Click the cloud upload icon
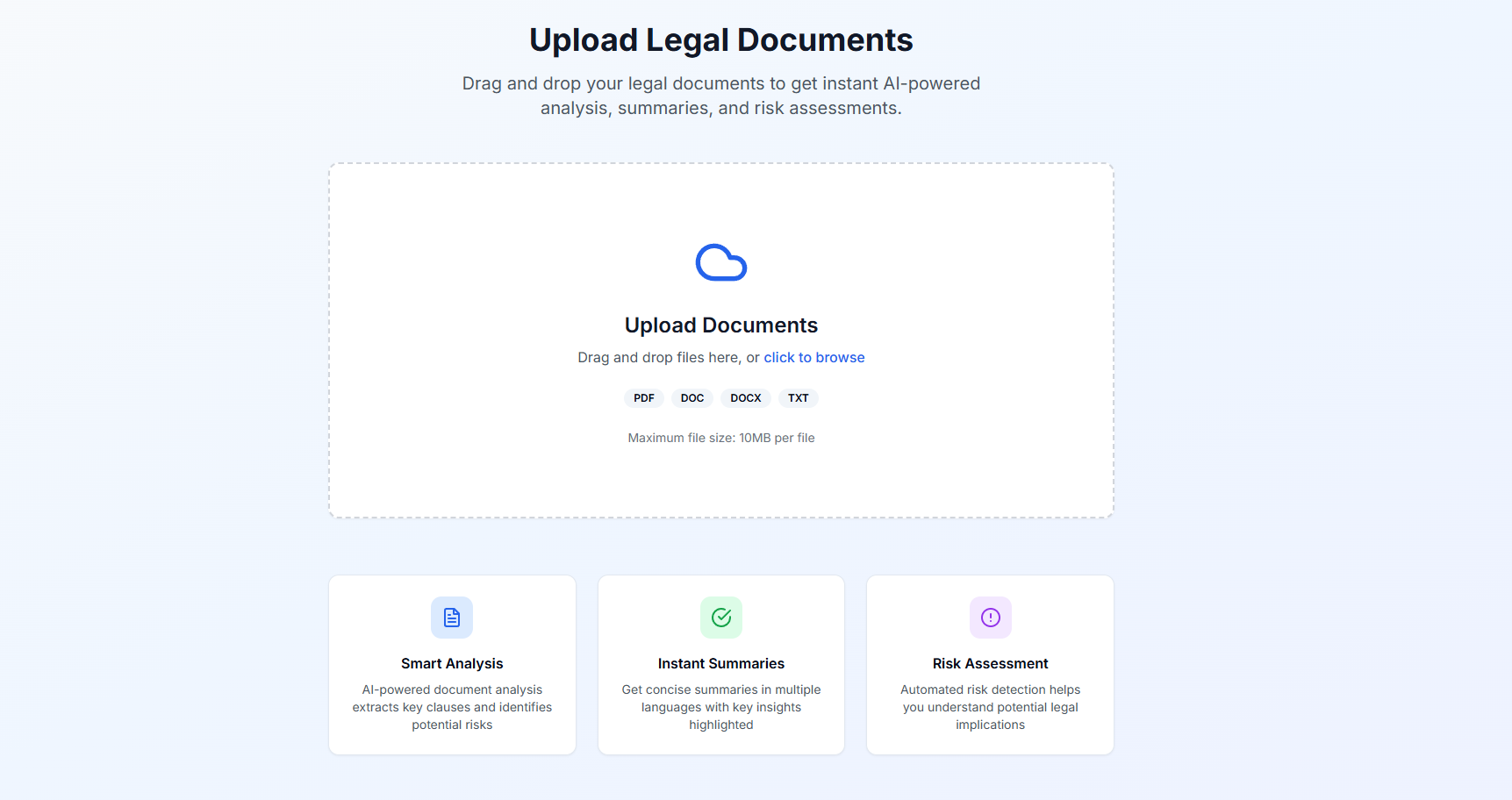Viewport: 1512px width, 800px height. 720,262
